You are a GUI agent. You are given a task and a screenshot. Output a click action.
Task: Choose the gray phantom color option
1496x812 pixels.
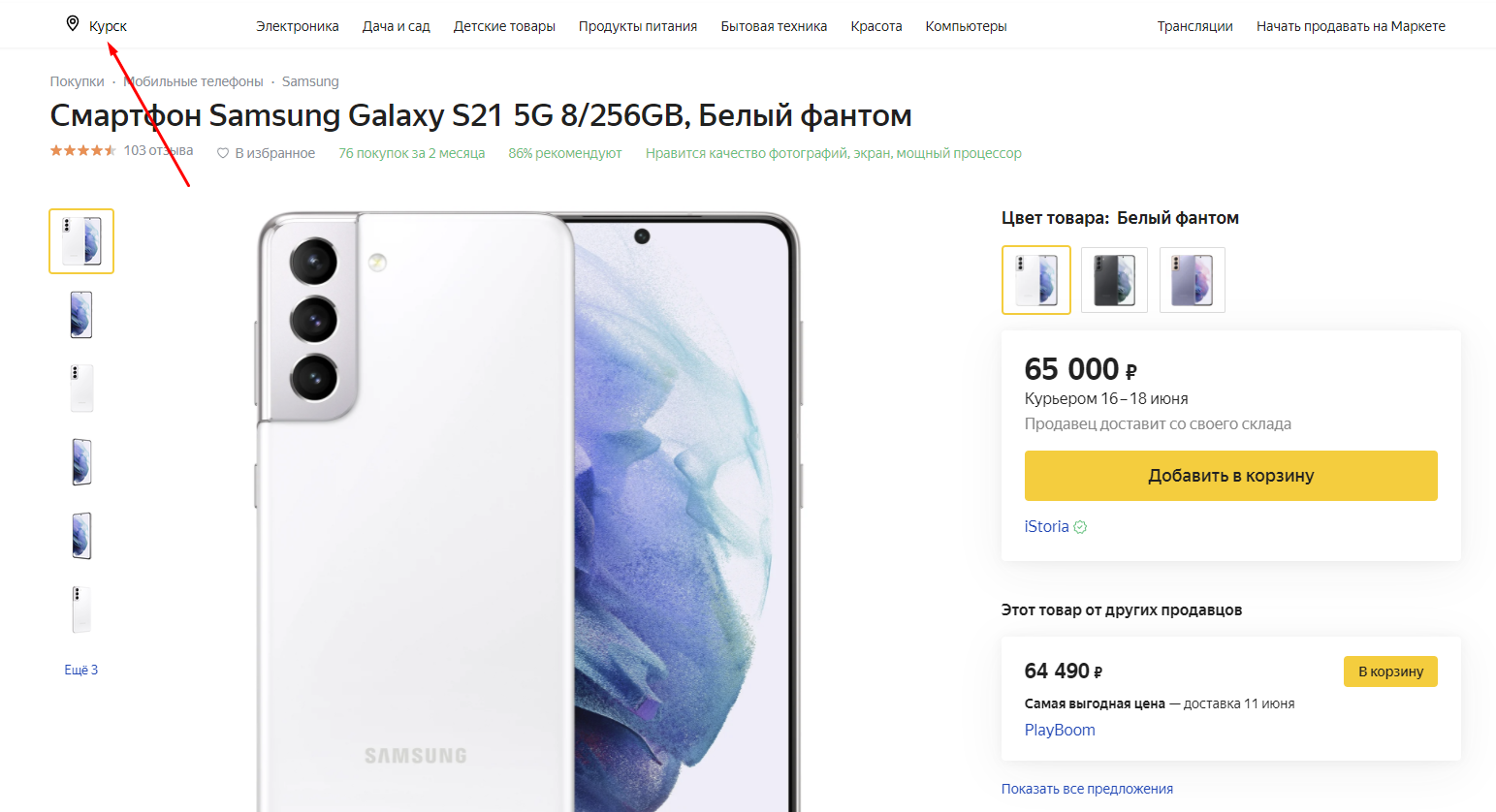click(1114, 280)
